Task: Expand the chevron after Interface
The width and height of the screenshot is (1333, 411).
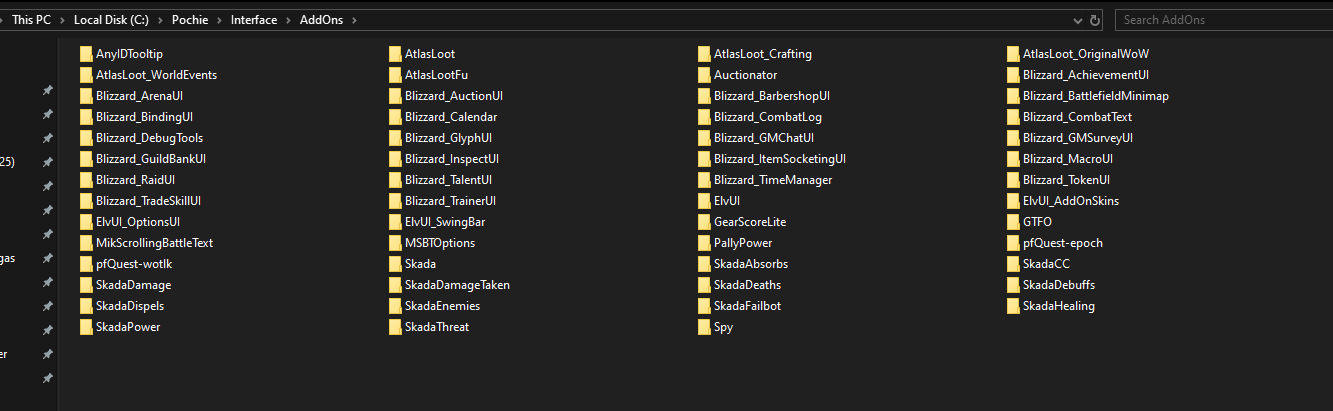Action: point(289,20)
